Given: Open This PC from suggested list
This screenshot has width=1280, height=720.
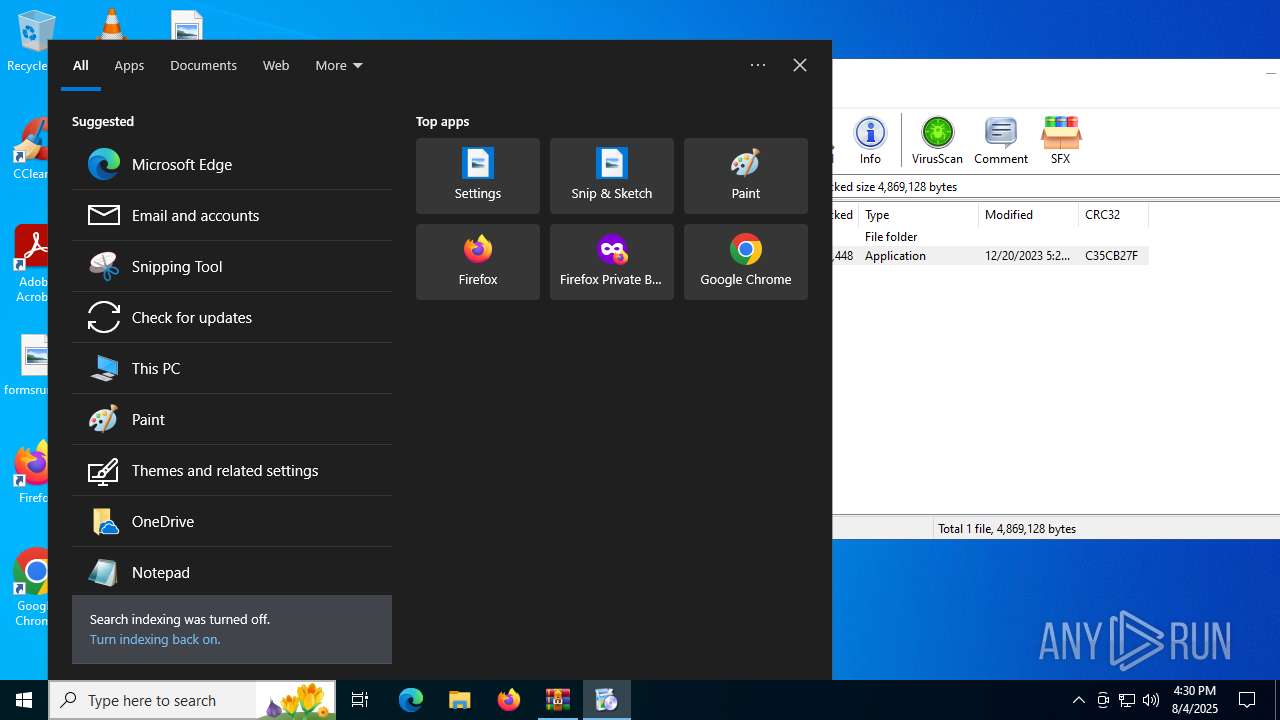Looking at the screenshot, I should (x=232, y=368).
